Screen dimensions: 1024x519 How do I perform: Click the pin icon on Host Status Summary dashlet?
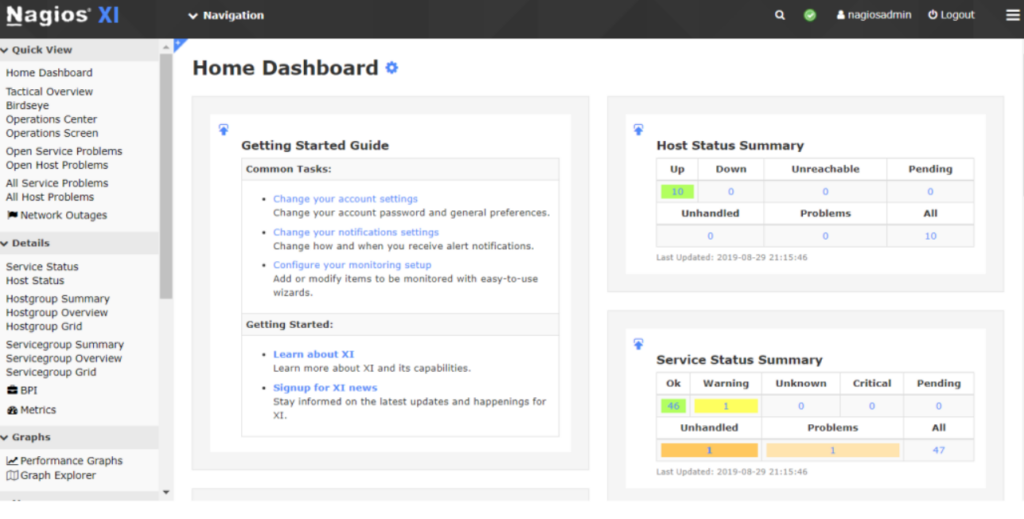(638, 129)
